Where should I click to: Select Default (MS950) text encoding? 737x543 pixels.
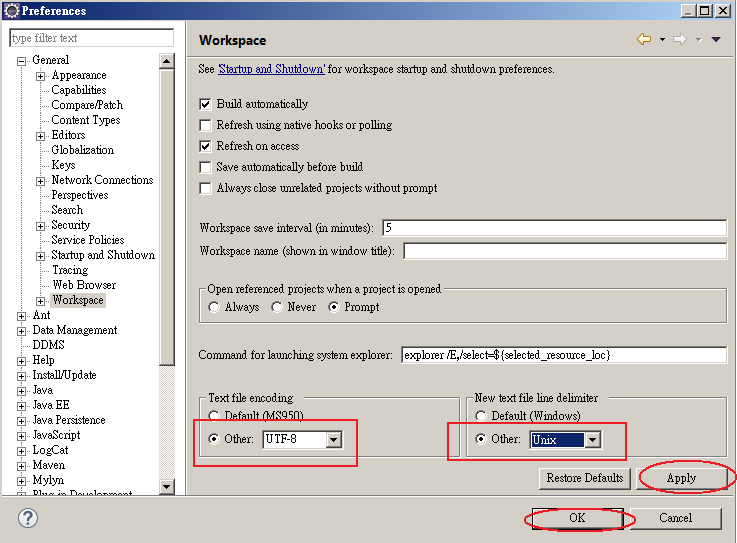click(x=214, y=416)
